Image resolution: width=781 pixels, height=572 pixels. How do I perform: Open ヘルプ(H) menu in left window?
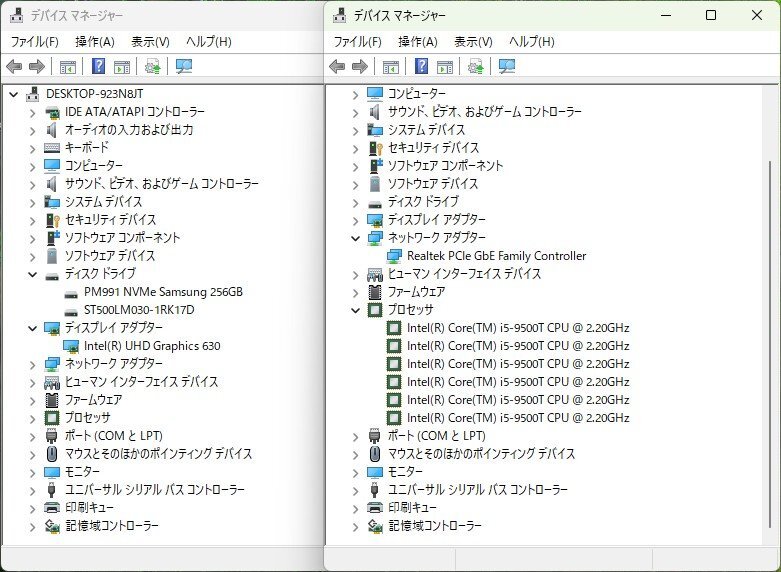pos(209,41)
